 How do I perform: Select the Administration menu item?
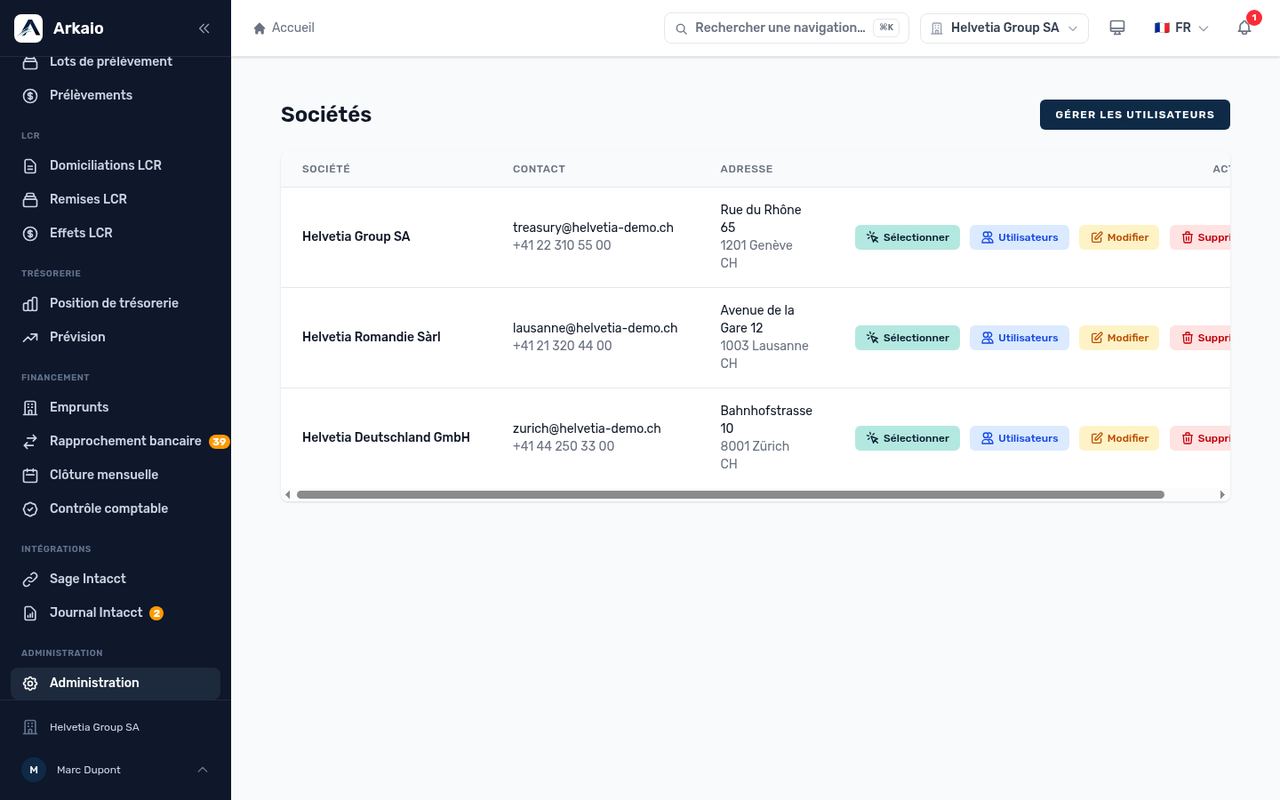tap(115, 683)
